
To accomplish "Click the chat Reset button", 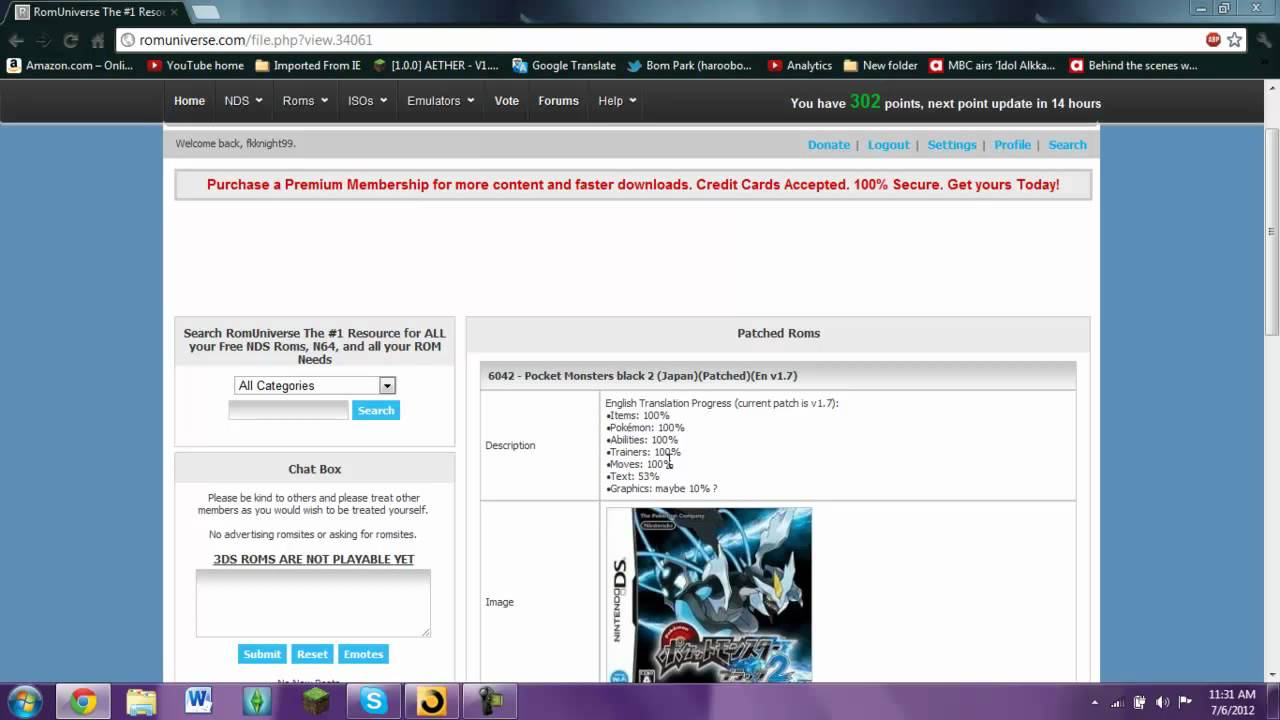I will 312,654.
